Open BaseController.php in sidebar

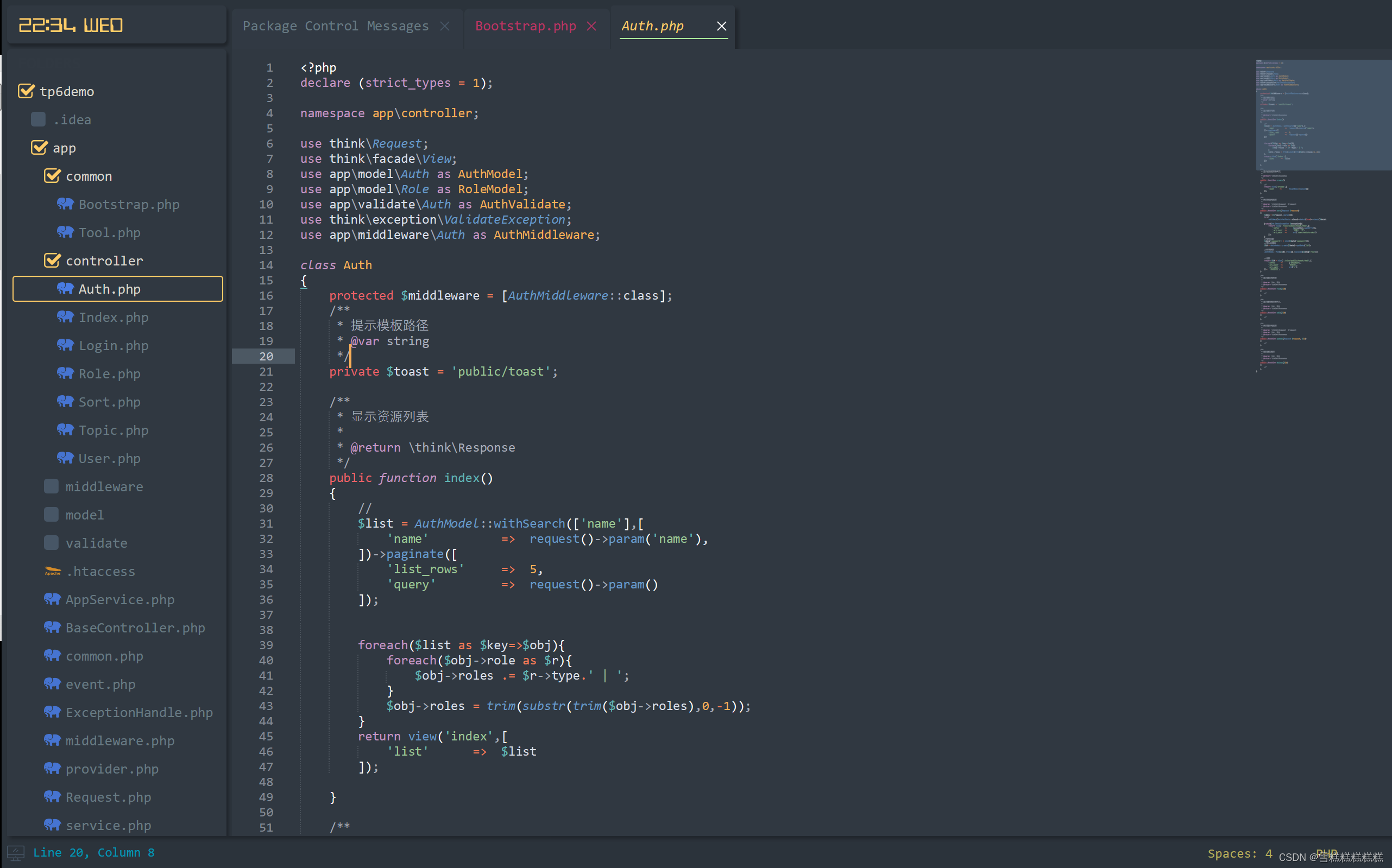coord(135,628)
